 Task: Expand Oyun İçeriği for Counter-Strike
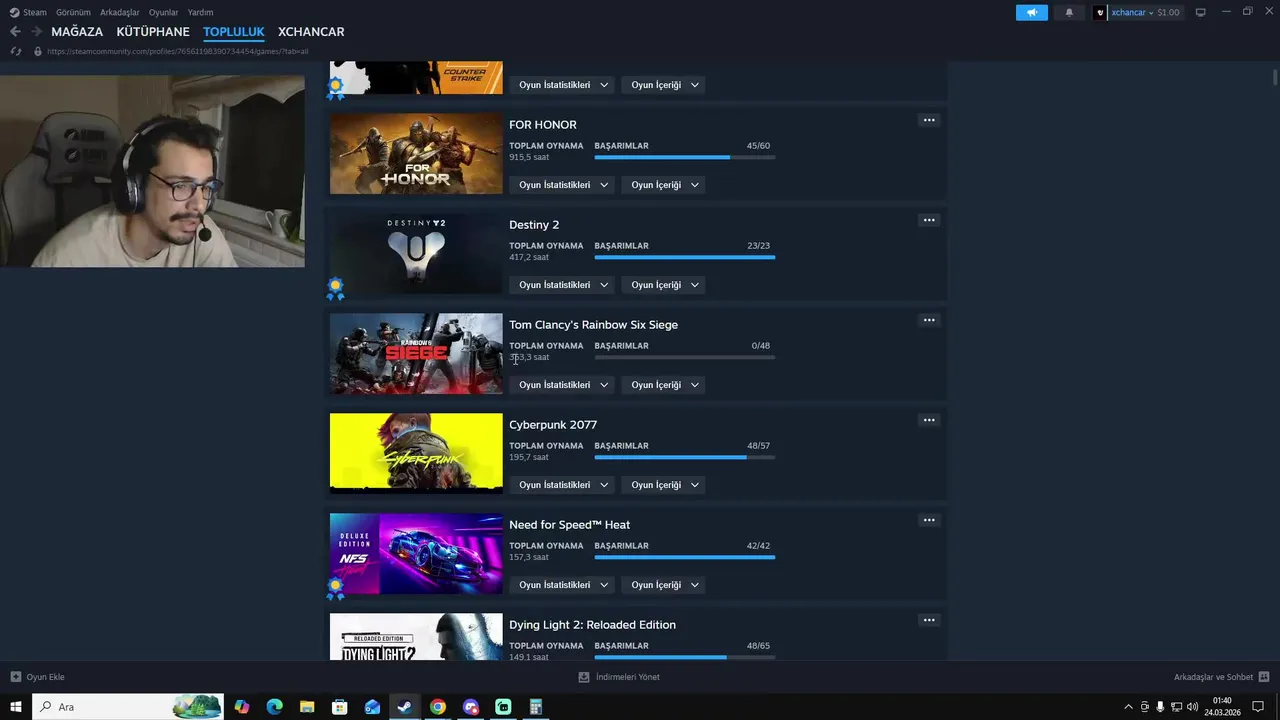tap(664, 85)
